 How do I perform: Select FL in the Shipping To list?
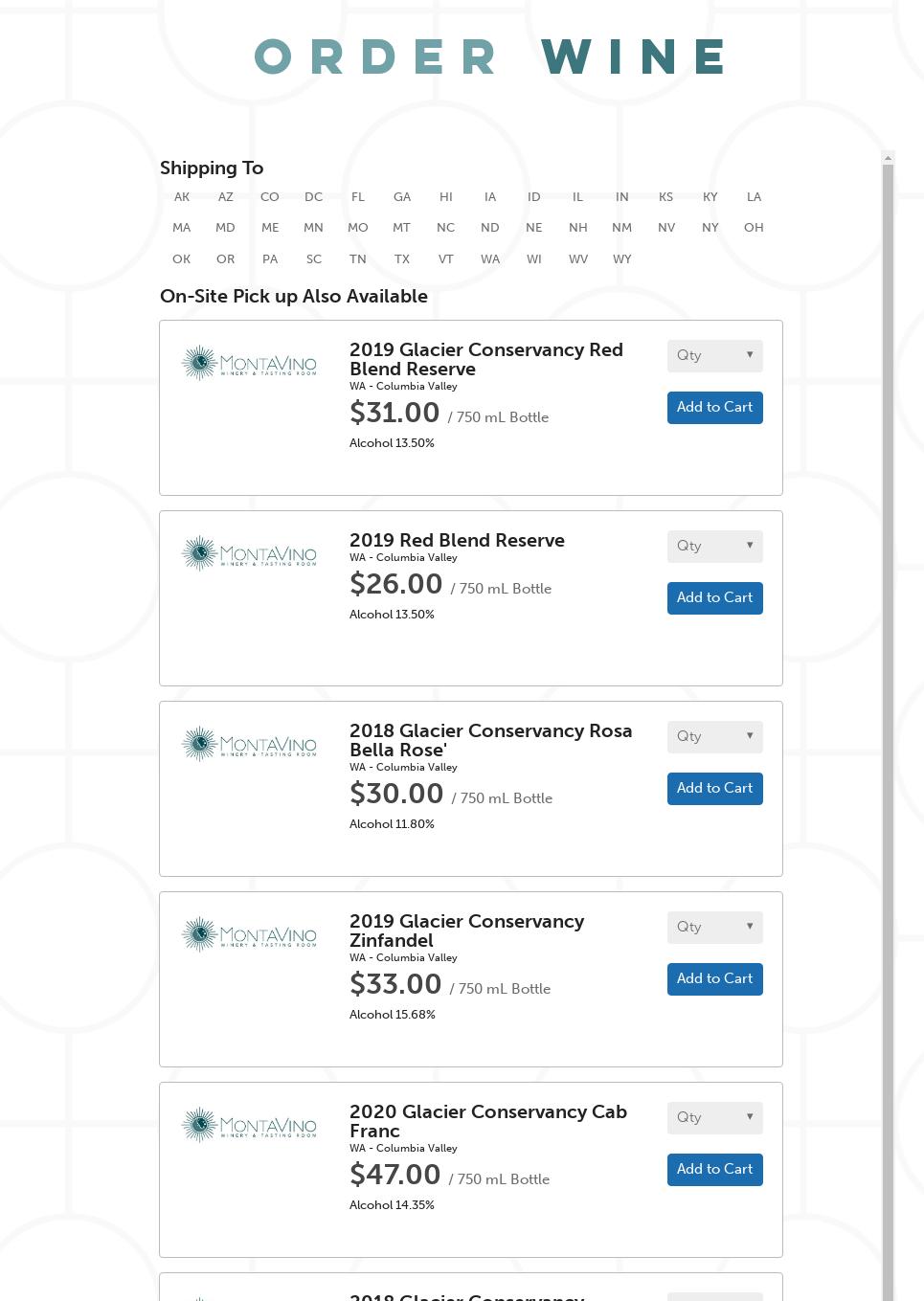pos(358,196)
